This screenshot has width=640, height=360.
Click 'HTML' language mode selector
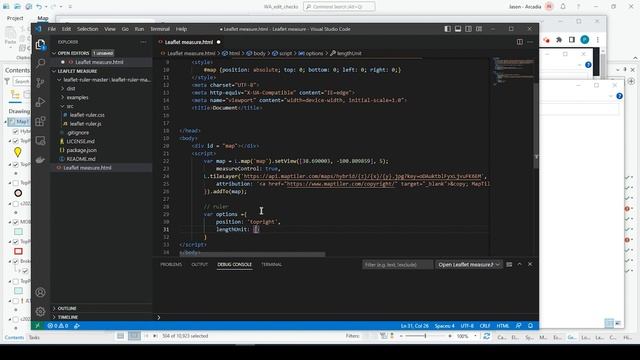[503, 326]
